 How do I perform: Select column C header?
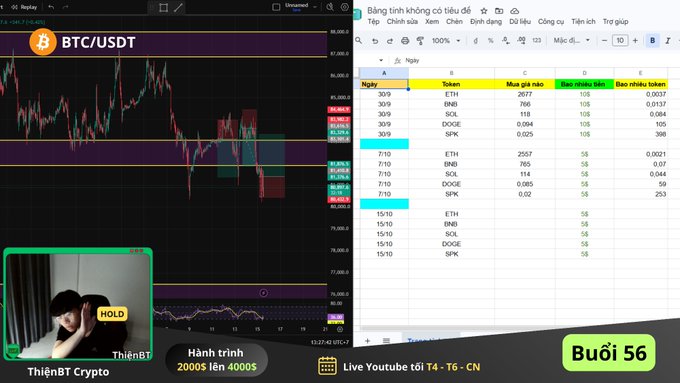tap(524, 73)
